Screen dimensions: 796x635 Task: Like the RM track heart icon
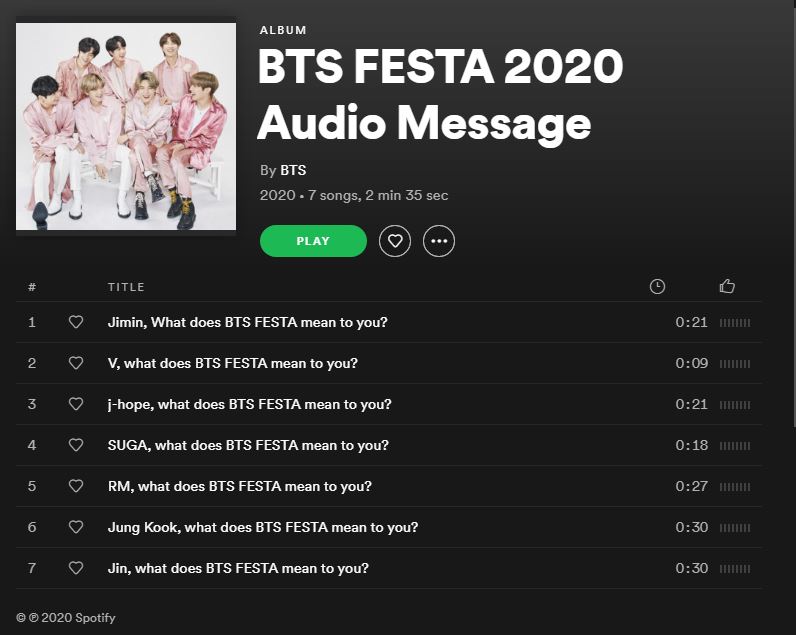76,486
